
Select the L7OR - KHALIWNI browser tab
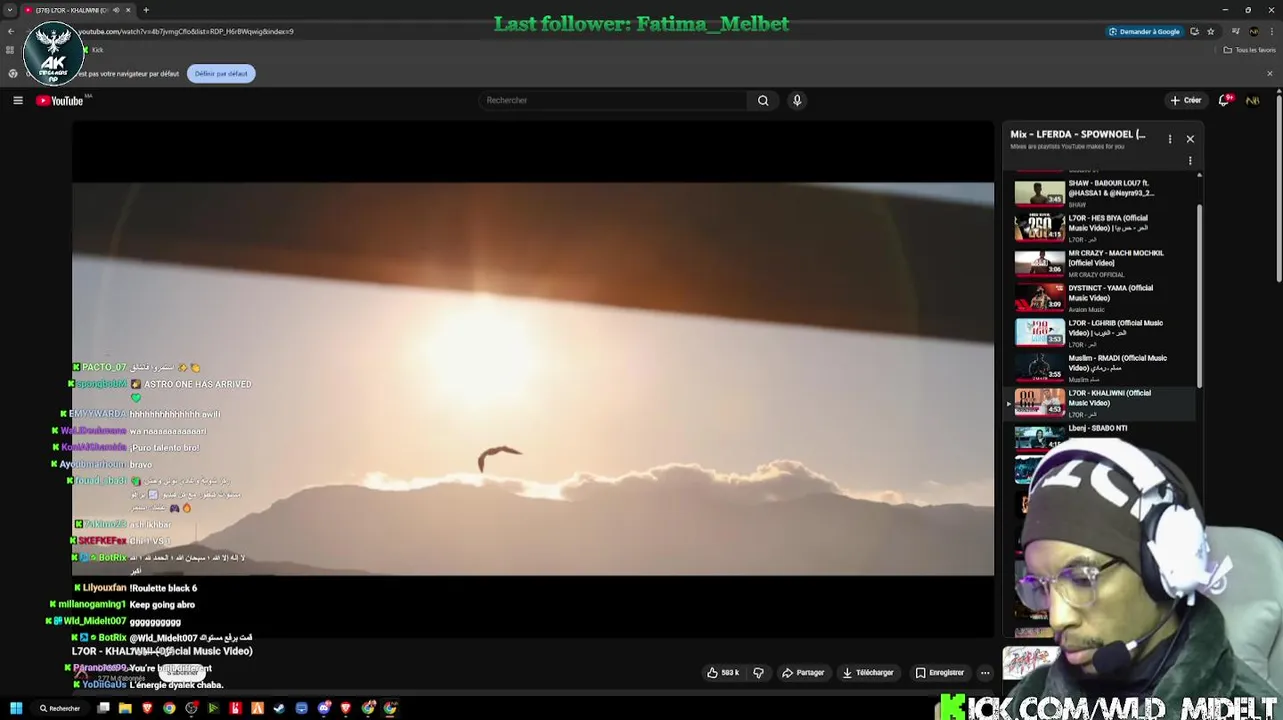tap(78, 10)
